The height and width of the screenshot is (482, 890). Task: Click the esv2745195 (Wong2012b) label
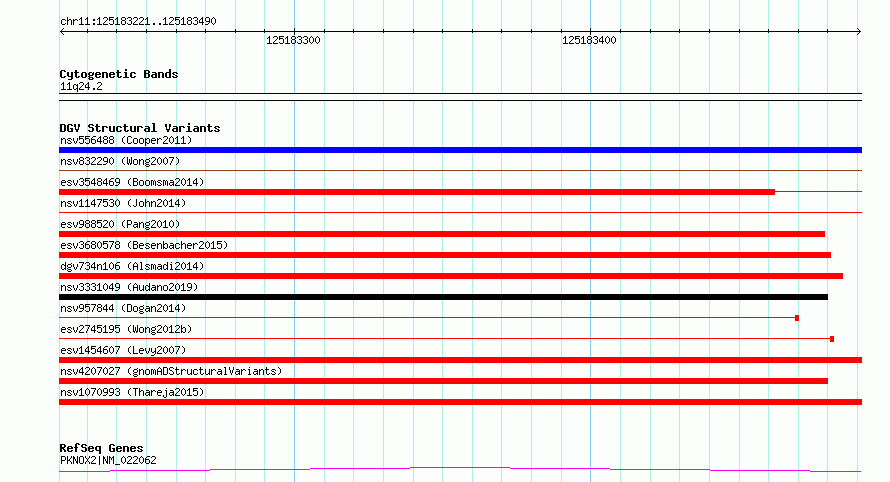126,329
